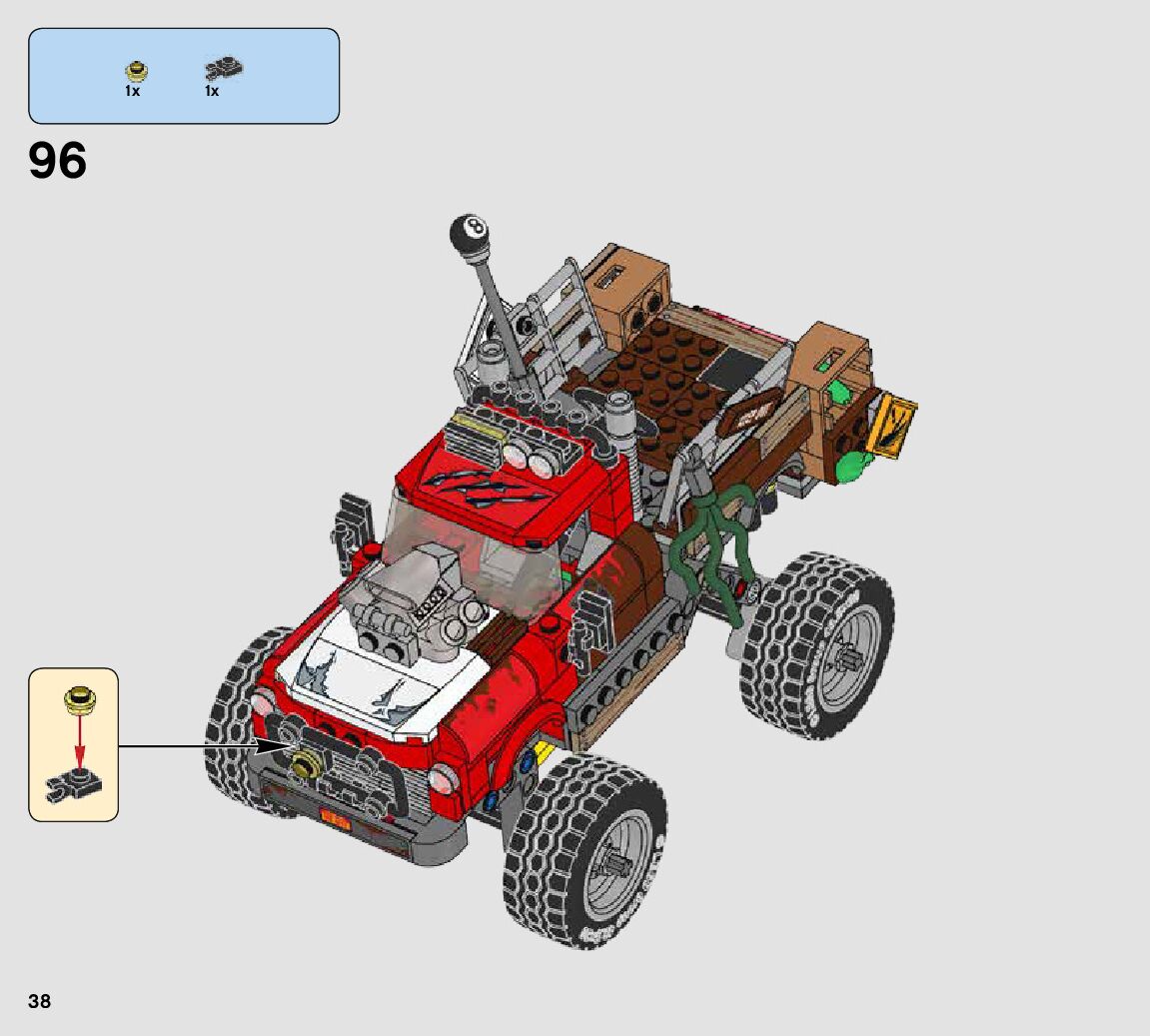Screen dimensions: 1150x1036
Task: Click the roof-mounted spotlights
Action: pos(530,458)
